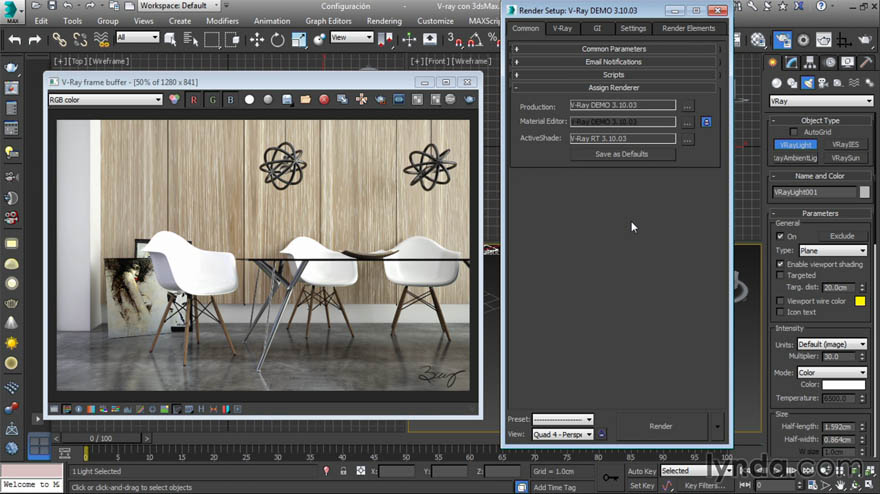Switch to alpha channel white circle icon
The image size is (880, 494).
249,99
